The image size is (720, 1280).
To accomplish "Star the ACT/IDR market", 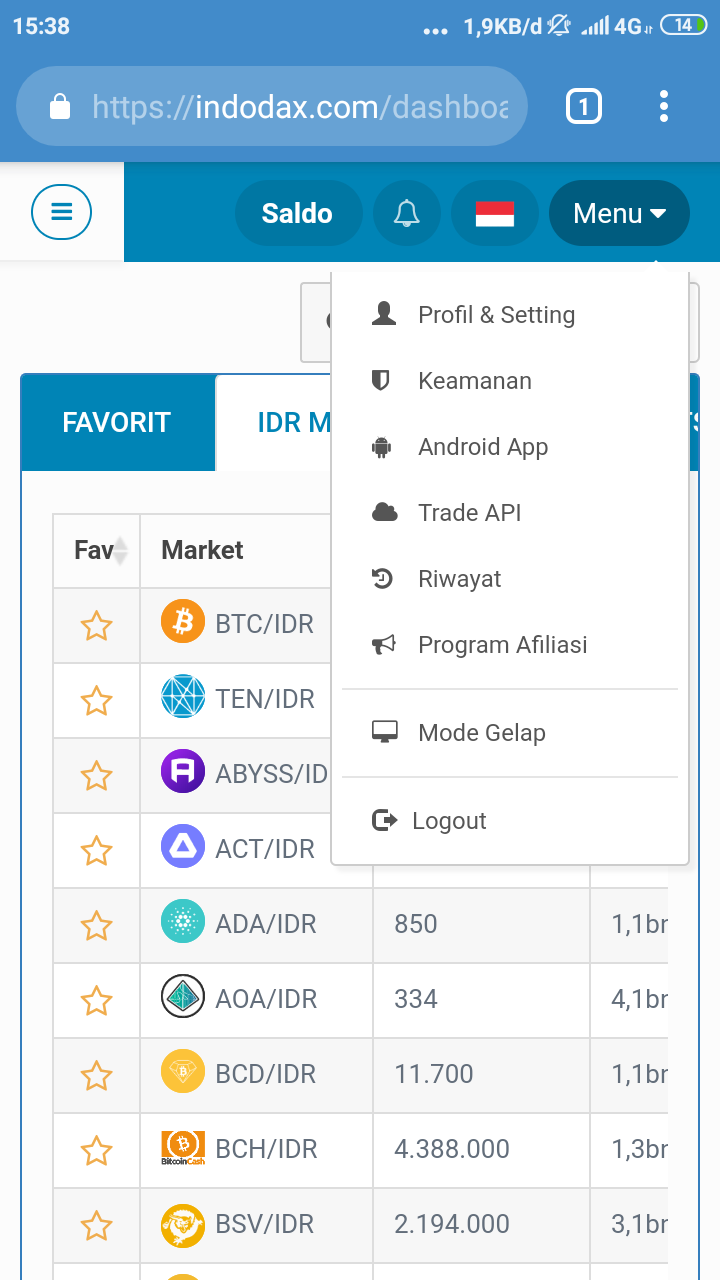I will click(96, 851).
